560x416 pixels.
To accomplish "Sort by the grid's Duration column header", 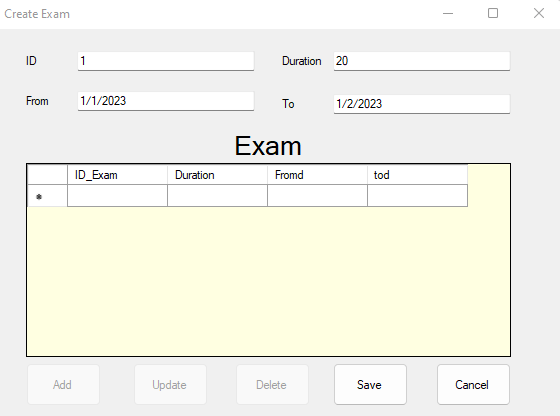I will click(x=218, y=175).
